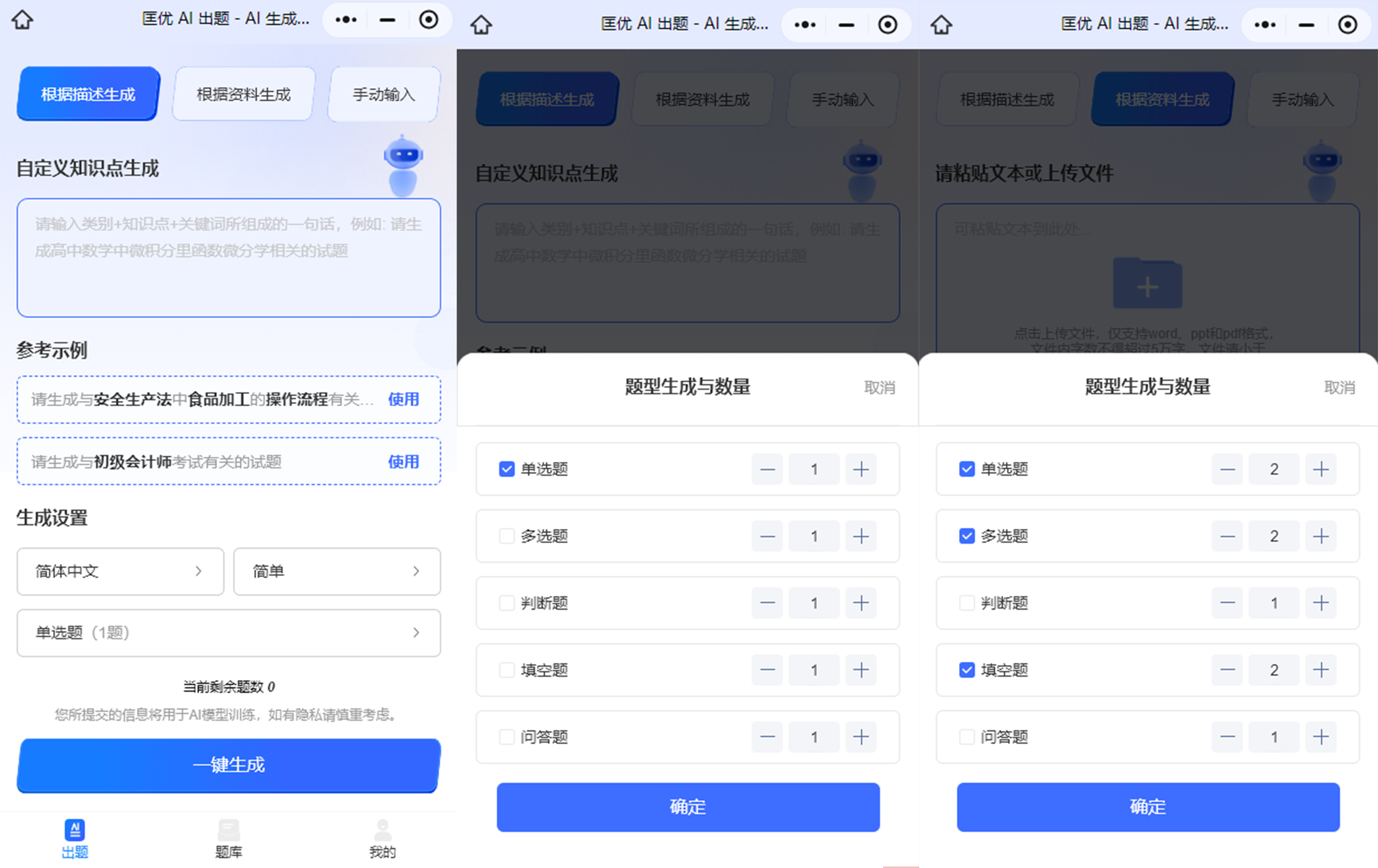Confirm with 确定 in middle panel
The image size is (1378, 868).
688,807
